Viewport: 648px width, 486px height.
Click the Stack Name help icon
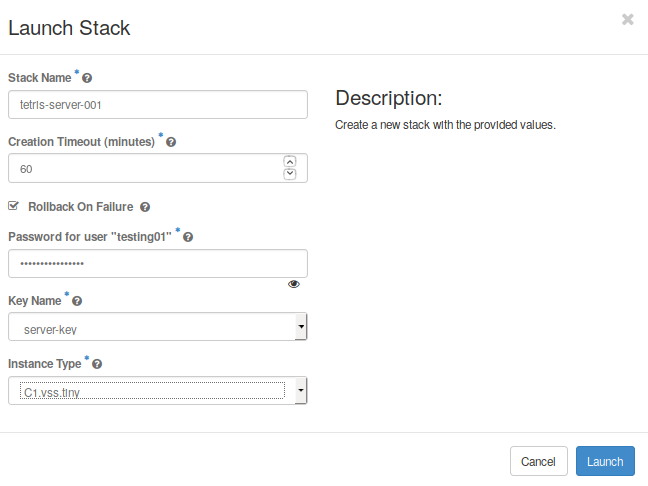coord(87,78)
